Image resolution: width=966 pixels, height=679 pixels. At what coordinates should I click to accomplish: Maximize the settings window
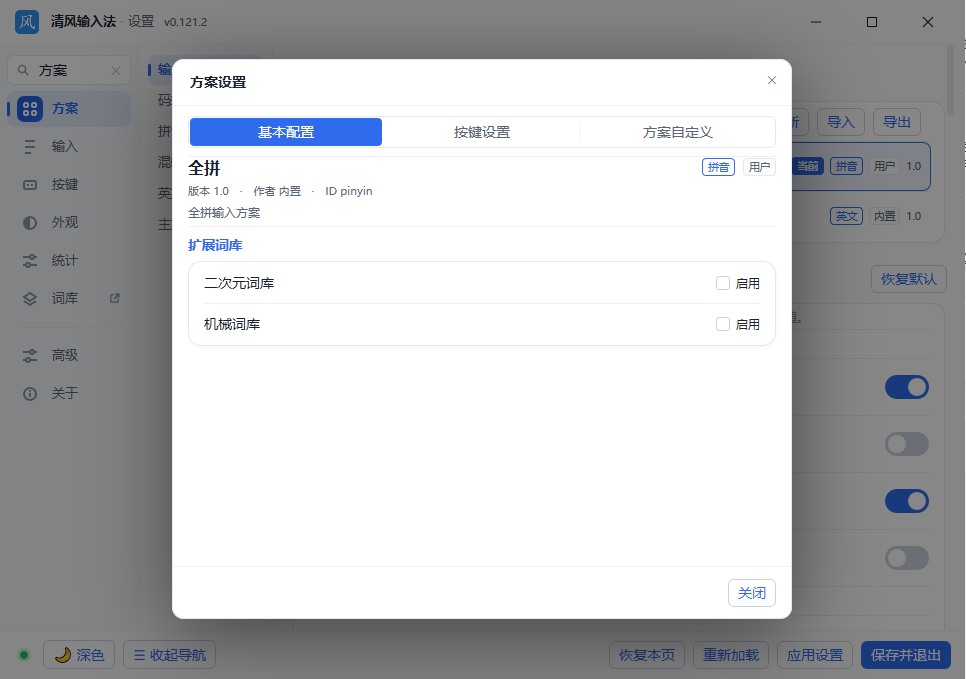[x=872, y=22]
